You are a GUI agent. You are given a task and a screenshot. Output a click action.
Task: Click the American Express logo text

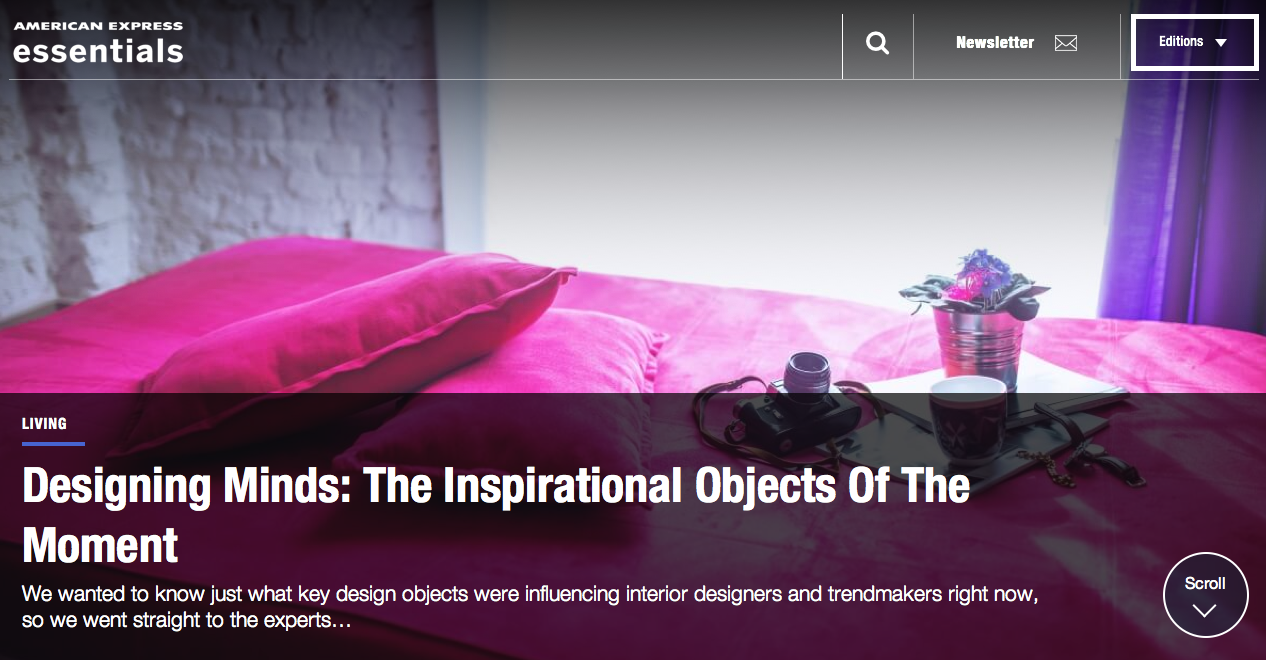point(98,26)
